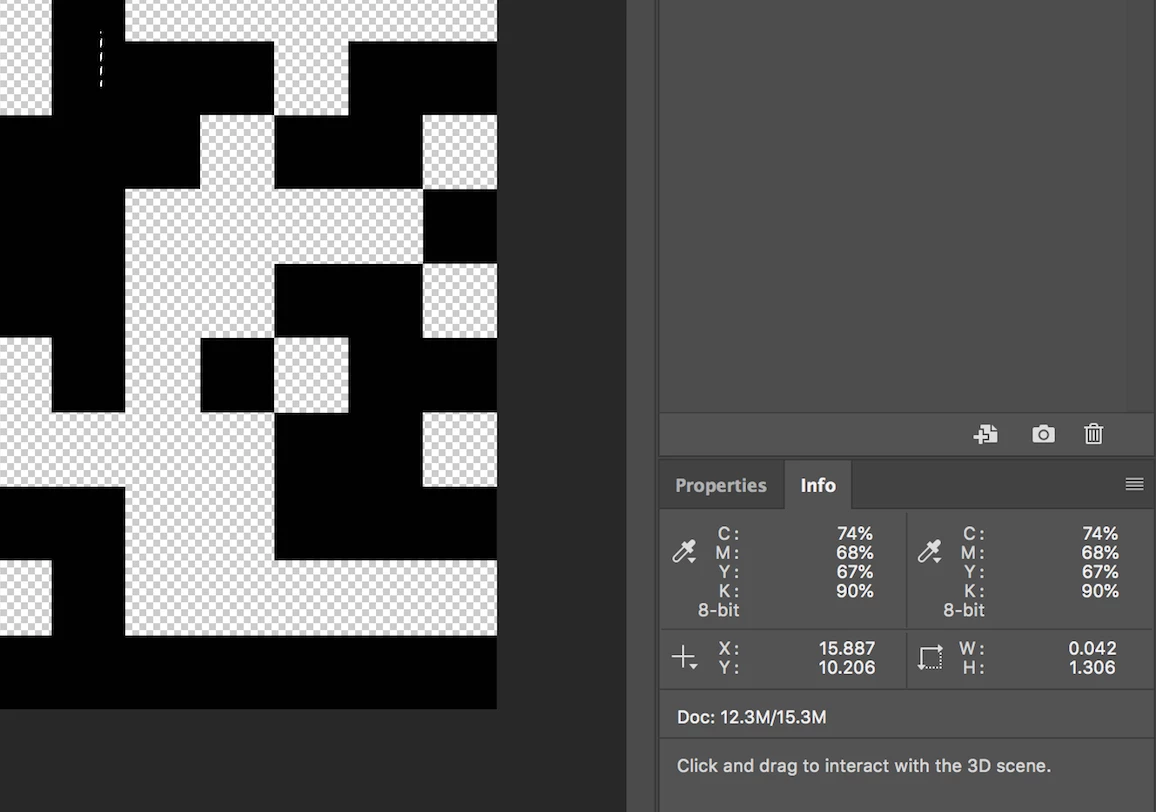Click the Y value 10.206
The height and width of the screenshot is (812, 1156).
click(846, 667)
